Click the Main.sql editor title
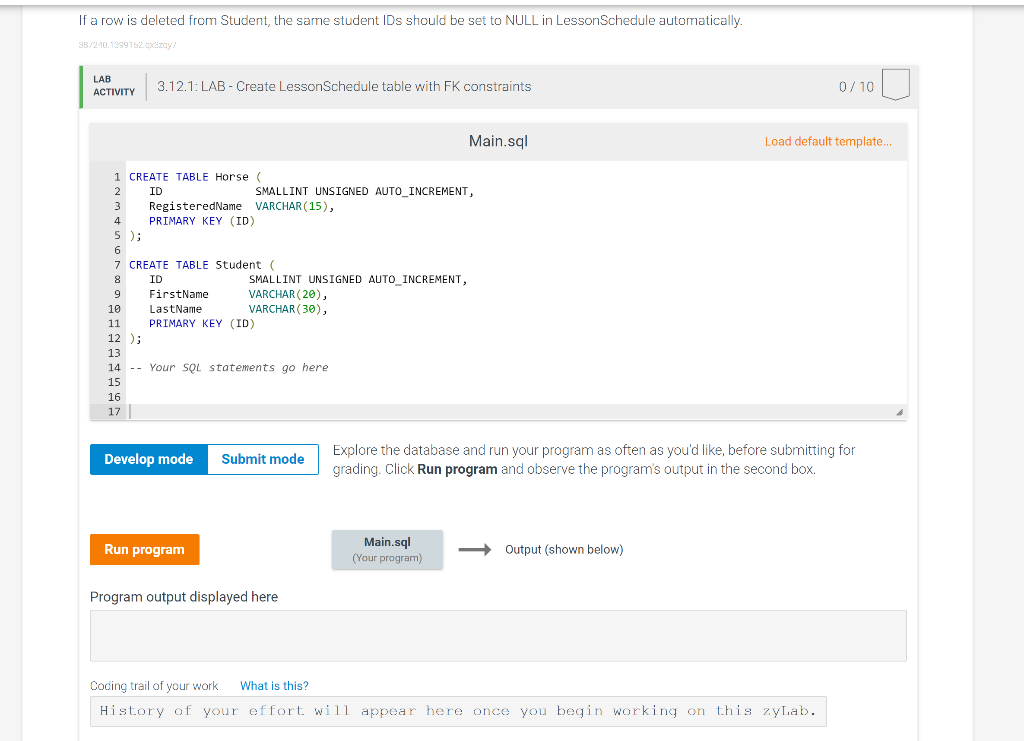The height and width of the screenshot is (741, 1024). [498, 141]
